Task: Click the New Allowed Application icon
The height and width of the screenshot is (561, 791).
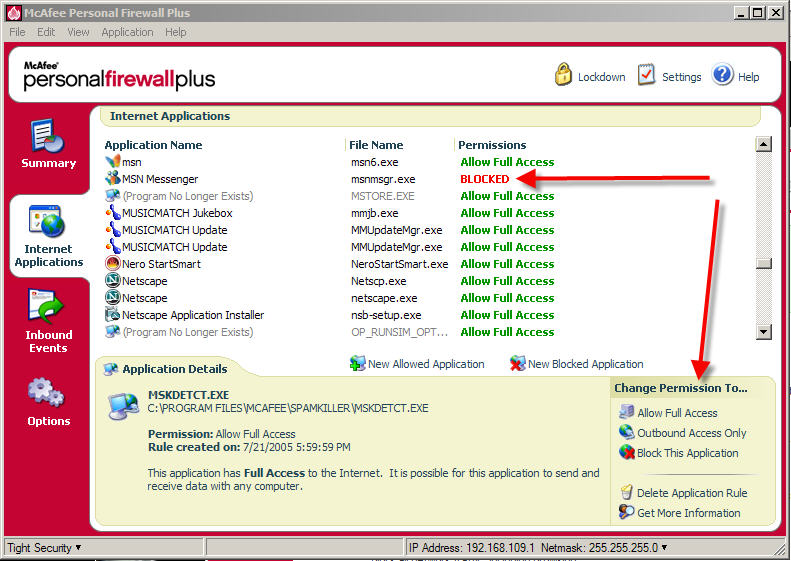Action: (x=358, y=364)
